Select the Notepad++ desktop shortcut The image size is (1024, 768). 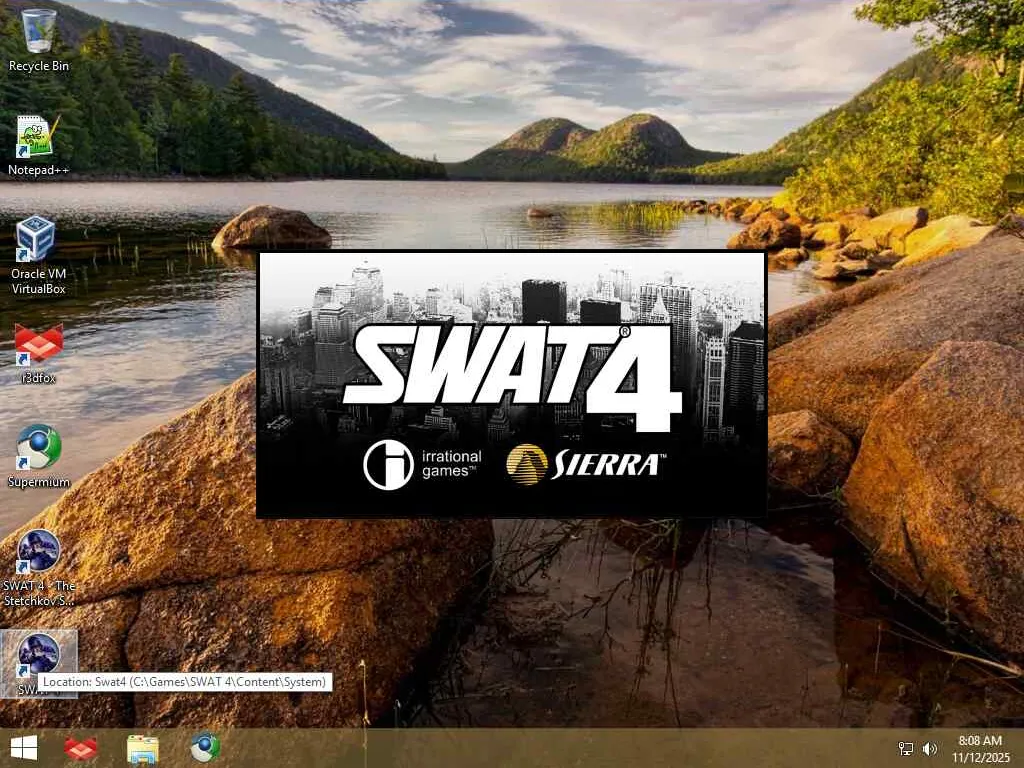pyautogui.click(x=39, y=145)
